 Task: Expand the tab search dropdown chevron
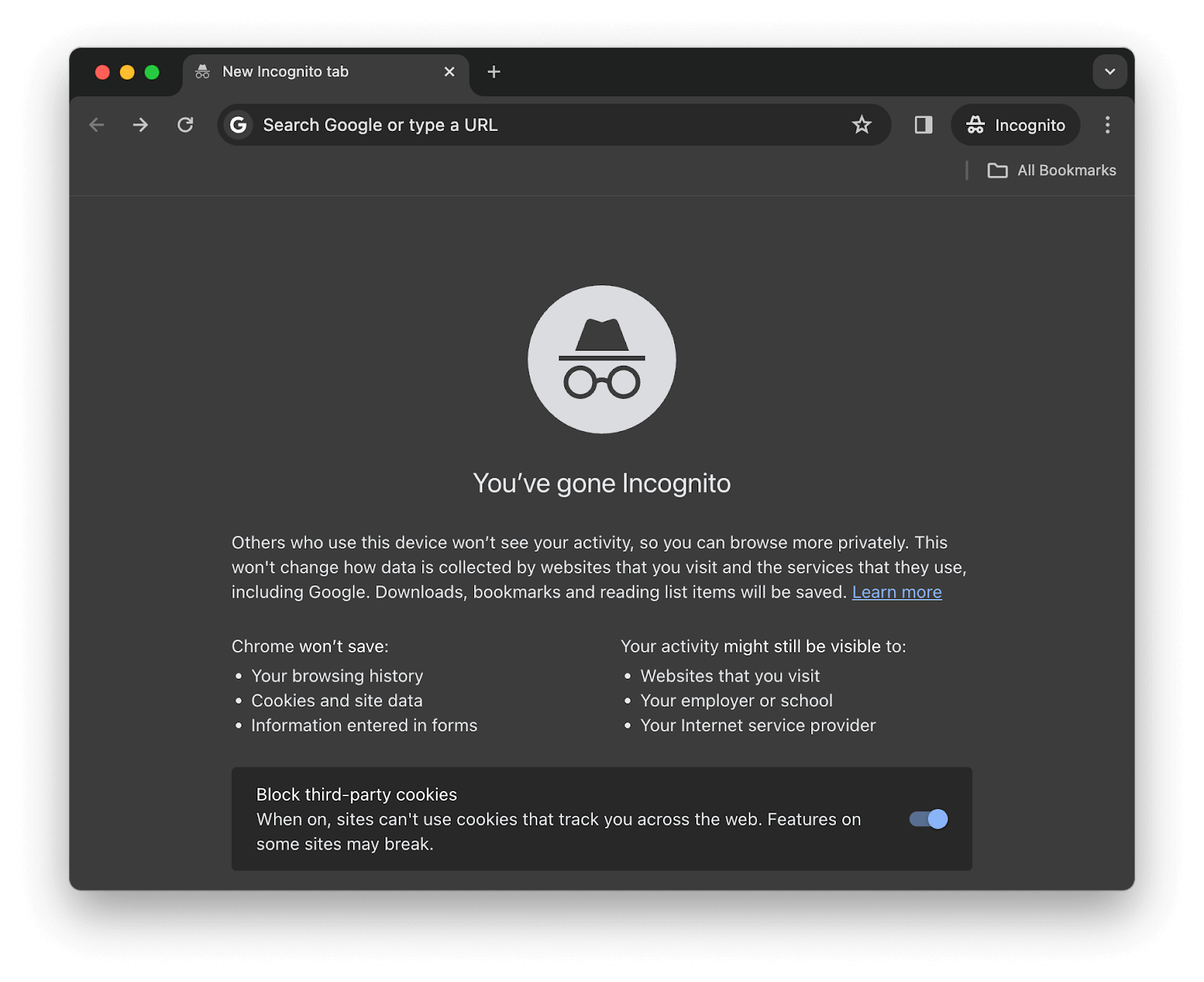click(1109, 72)
